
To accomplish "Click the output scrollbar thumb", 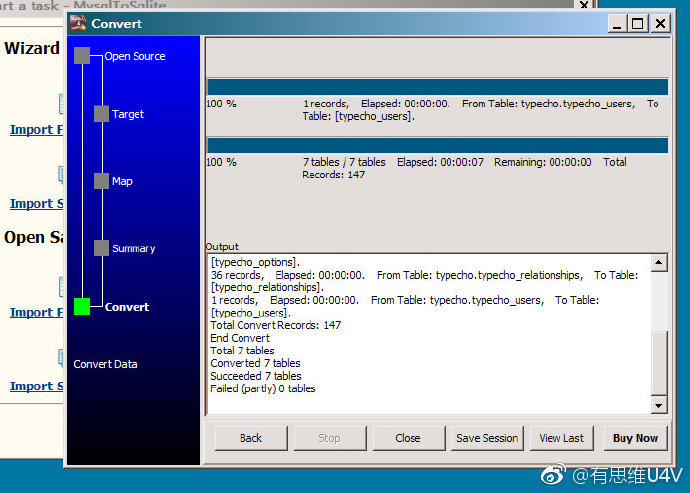I will [659, 363].
